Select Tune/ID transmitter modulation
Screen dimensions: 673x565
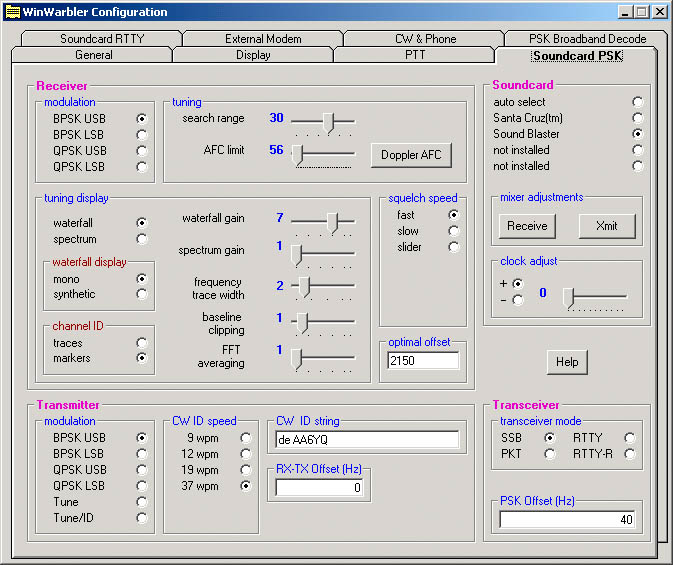coord(141,518)
